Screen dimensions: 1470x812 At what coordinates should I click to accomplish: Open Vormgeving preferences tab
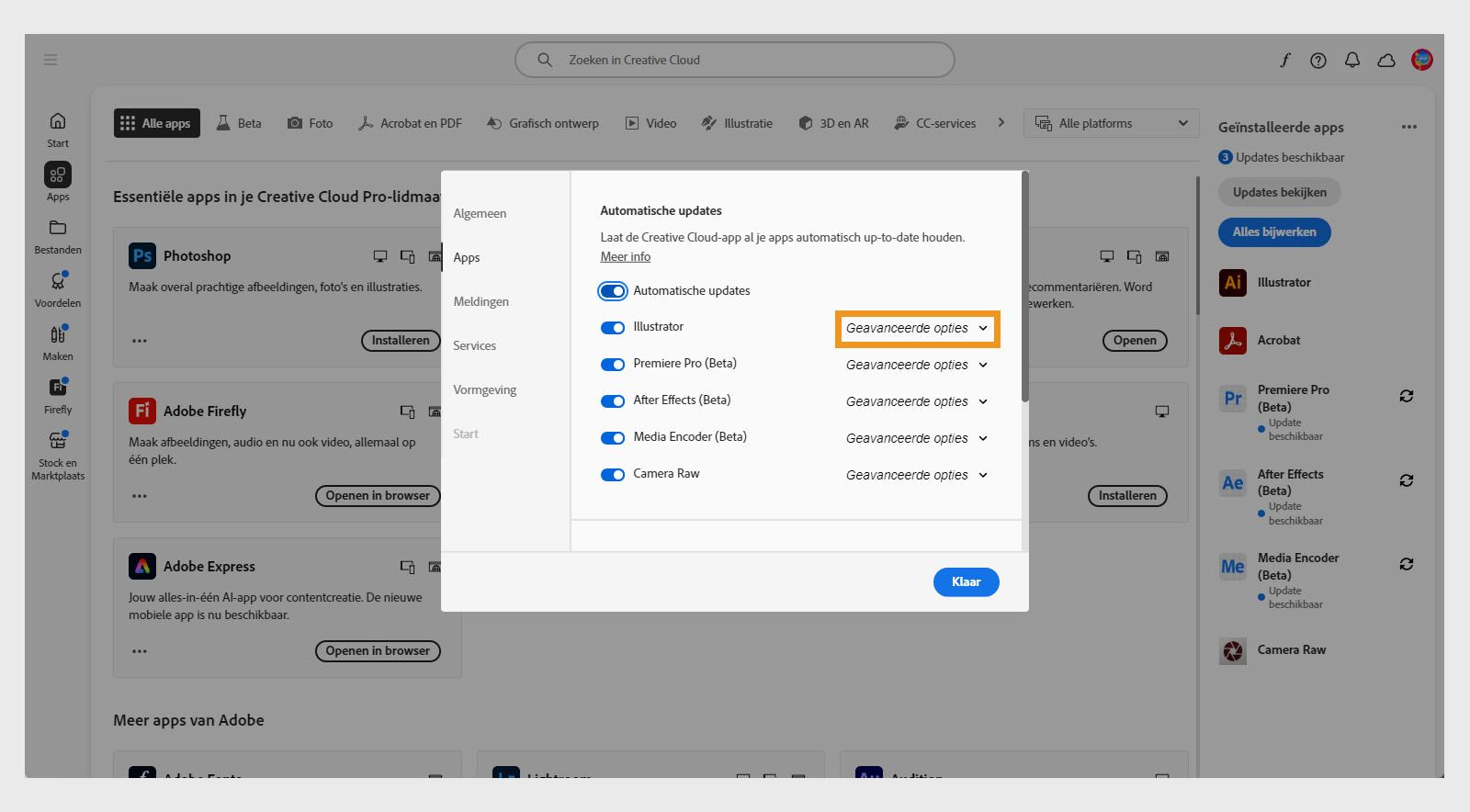[x=484, y=389]
